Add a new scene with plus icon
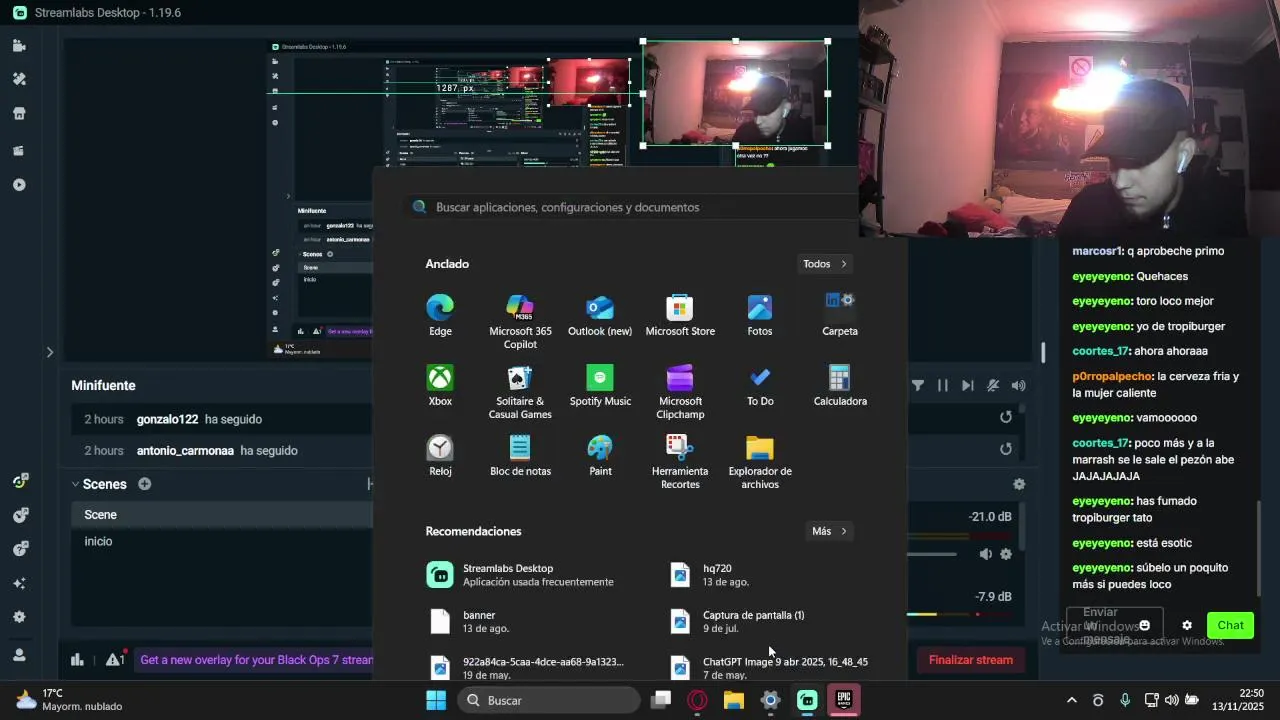1280x720 pixels. [144, 484]
